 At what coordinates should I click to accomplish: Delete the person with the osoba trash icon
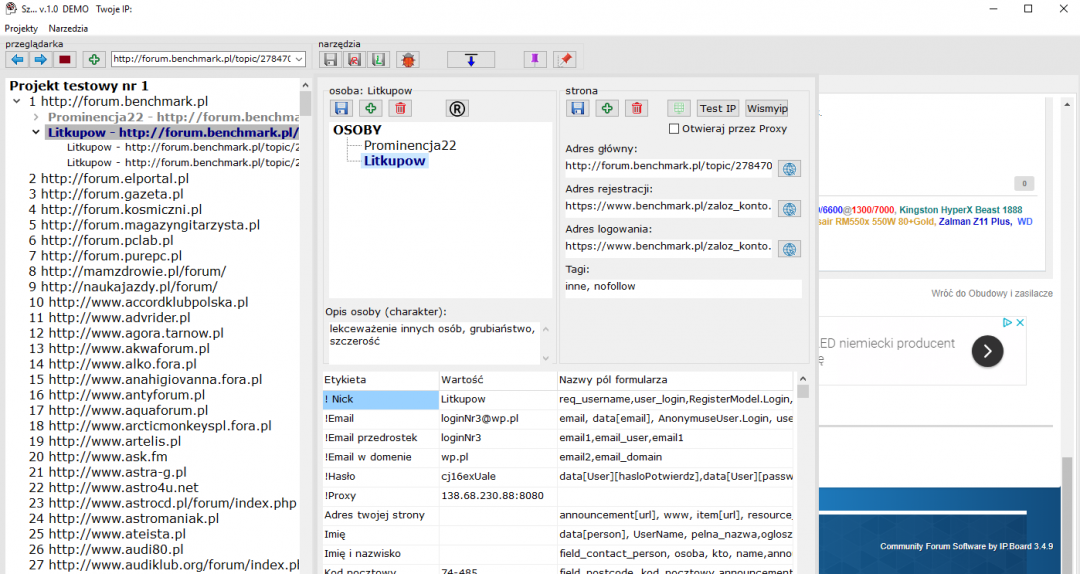click(x=400, y=108)
